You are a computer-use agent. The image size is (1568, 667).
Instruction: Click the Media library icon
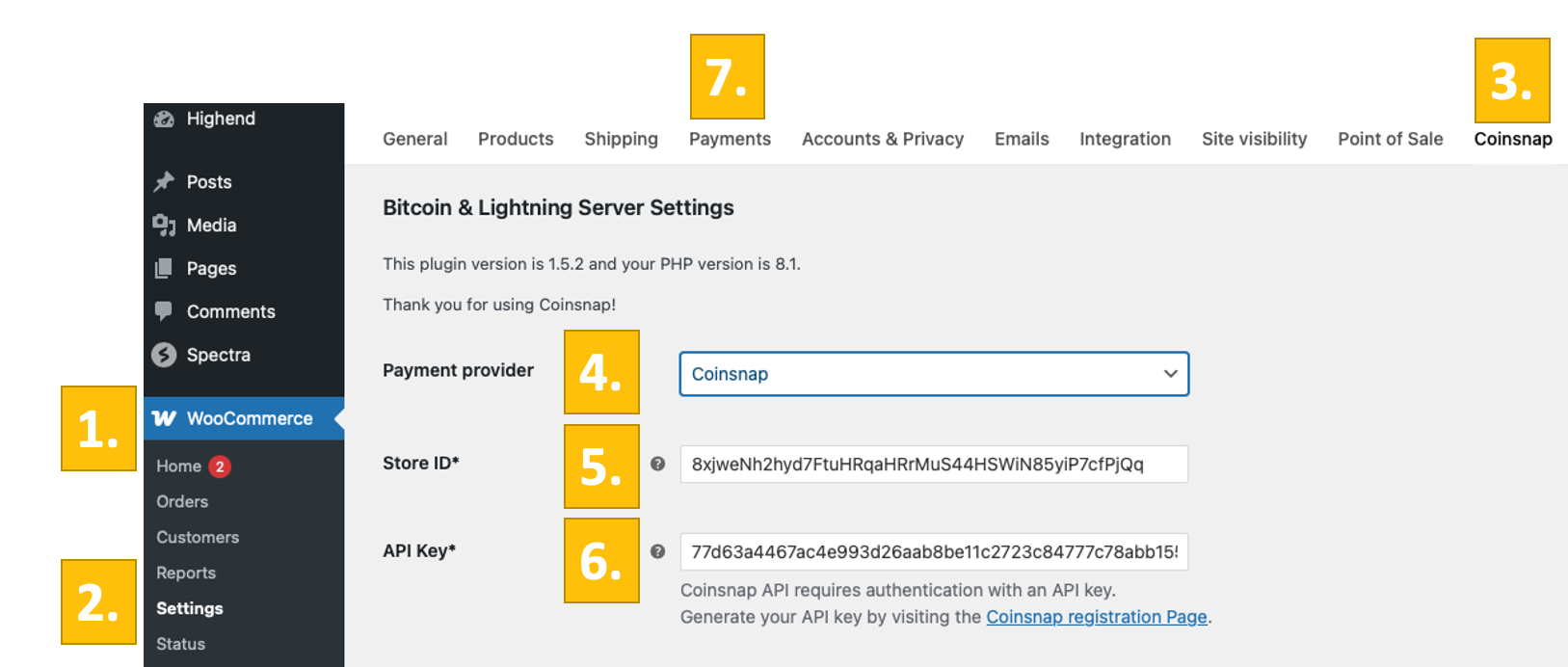pyautogui.click(x=164, y=225)
